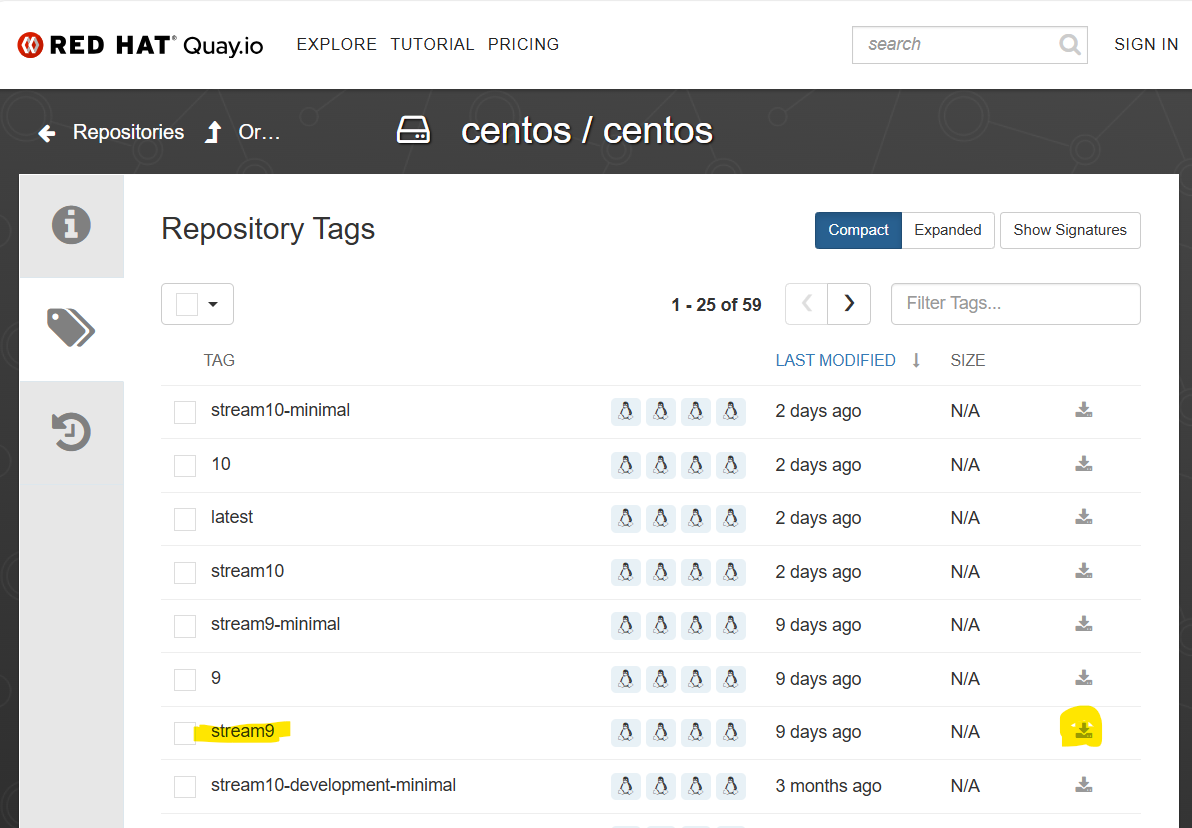Open the Explore menu
The image size is (1192, 828).
[337, 45]
